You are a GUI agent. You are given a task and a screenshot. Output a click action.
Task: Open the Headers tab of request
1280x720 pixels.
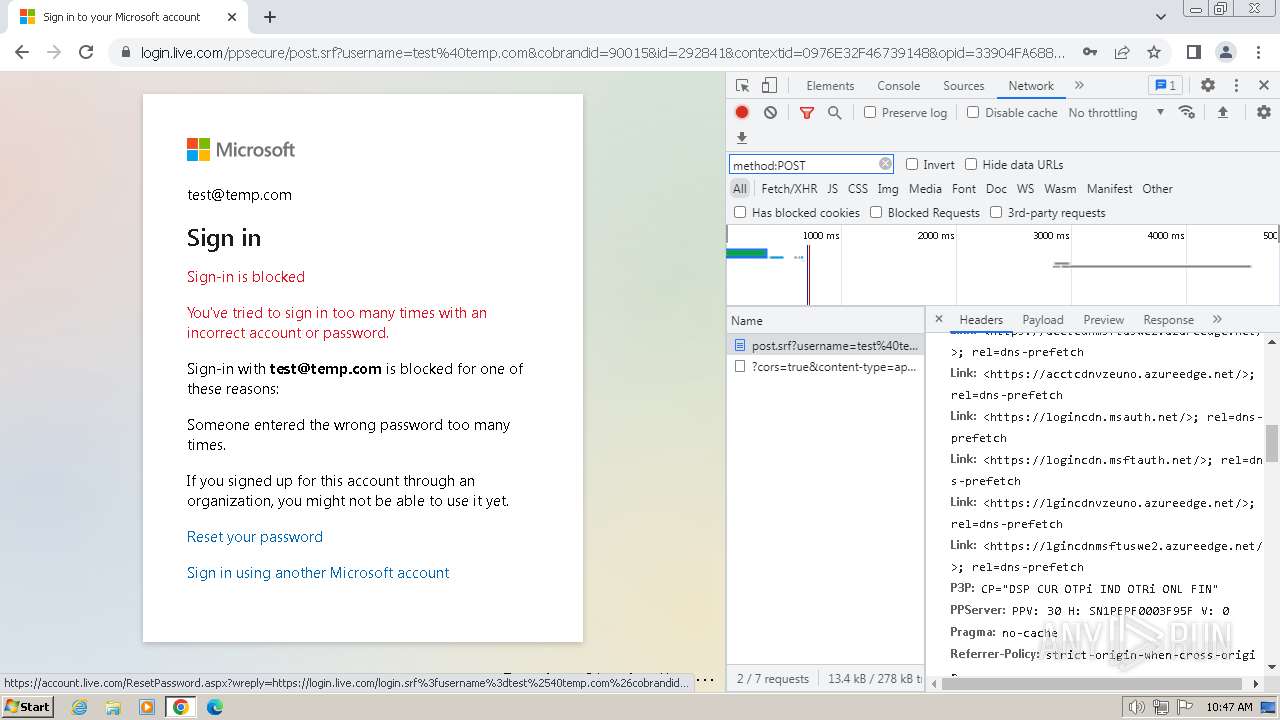click(x=981, y=320)
